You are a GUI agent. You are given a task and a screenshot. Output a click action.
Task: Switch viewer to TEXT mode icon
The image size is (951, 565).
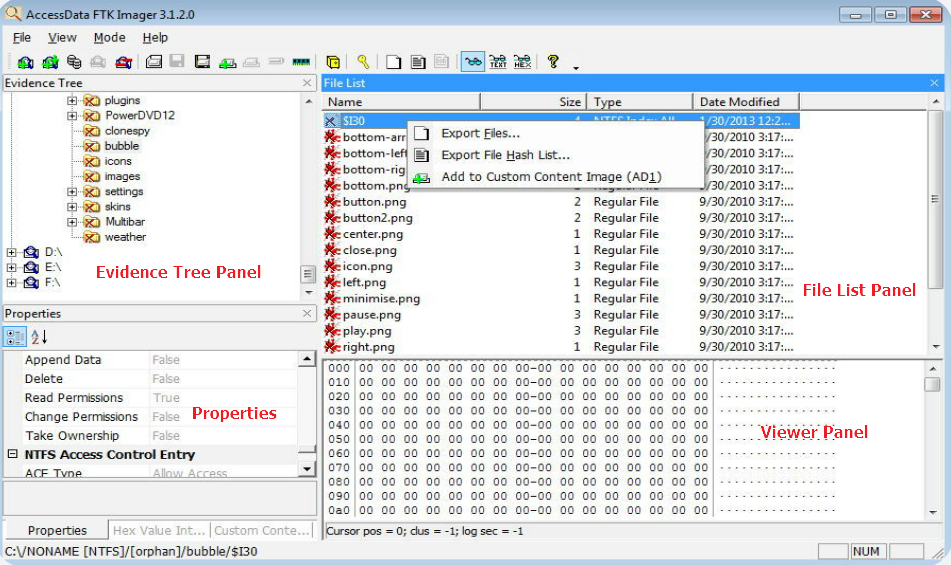(x=498, y=62)
